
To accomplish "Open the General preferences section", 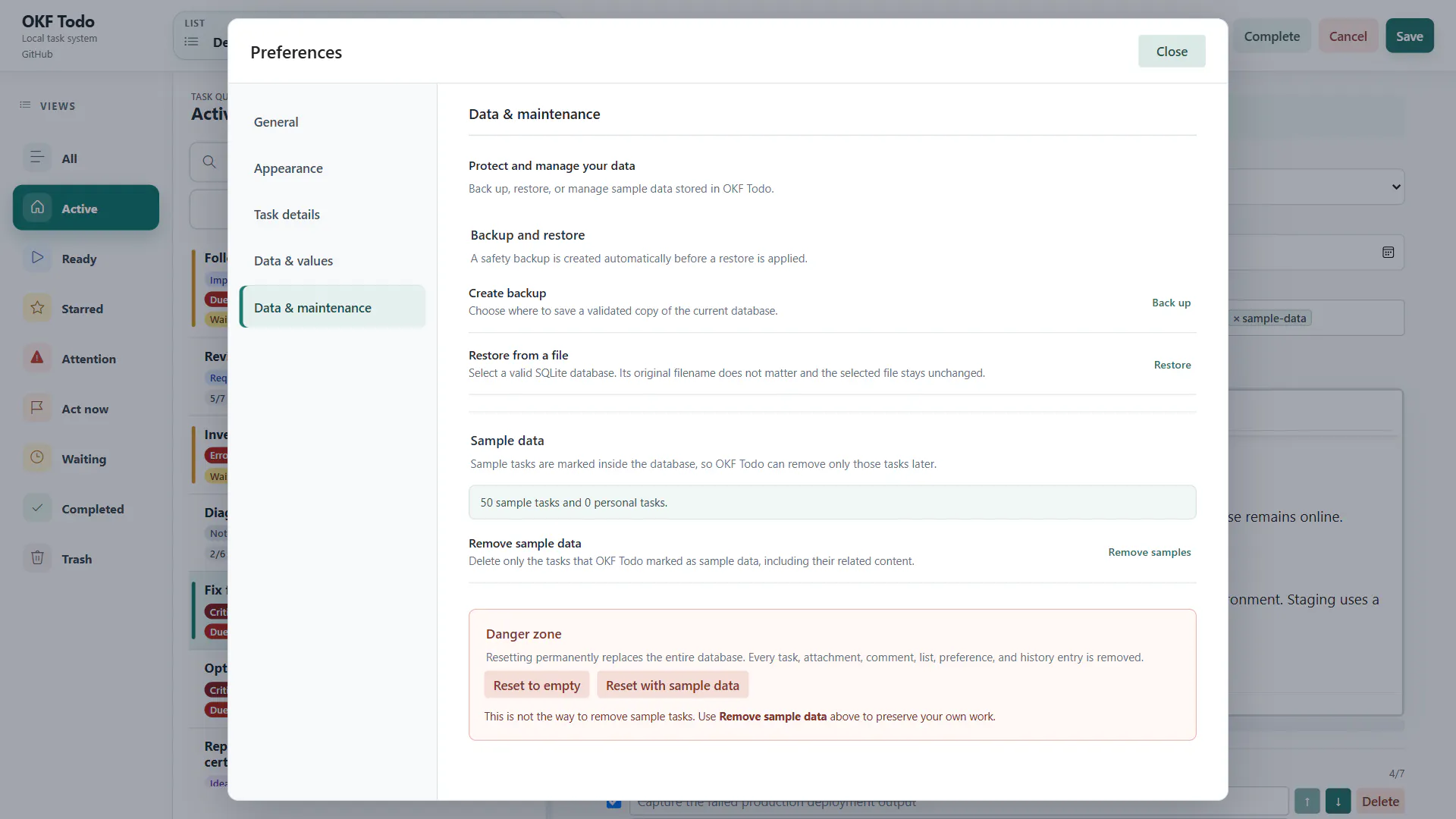I will tap(332, 122).
